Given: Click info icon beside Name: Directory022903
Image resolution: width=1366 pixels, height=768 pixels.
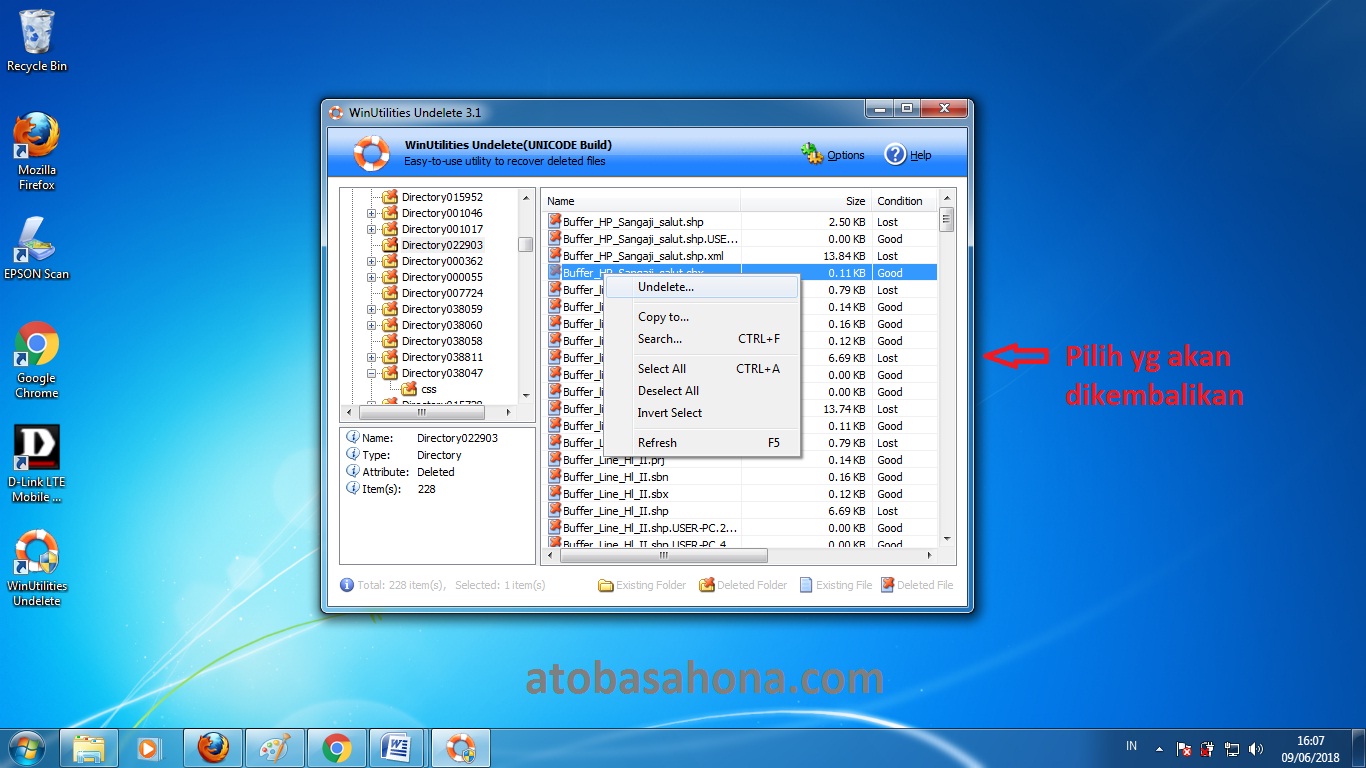Looking at the screenshot, I should tap(352, 437).
